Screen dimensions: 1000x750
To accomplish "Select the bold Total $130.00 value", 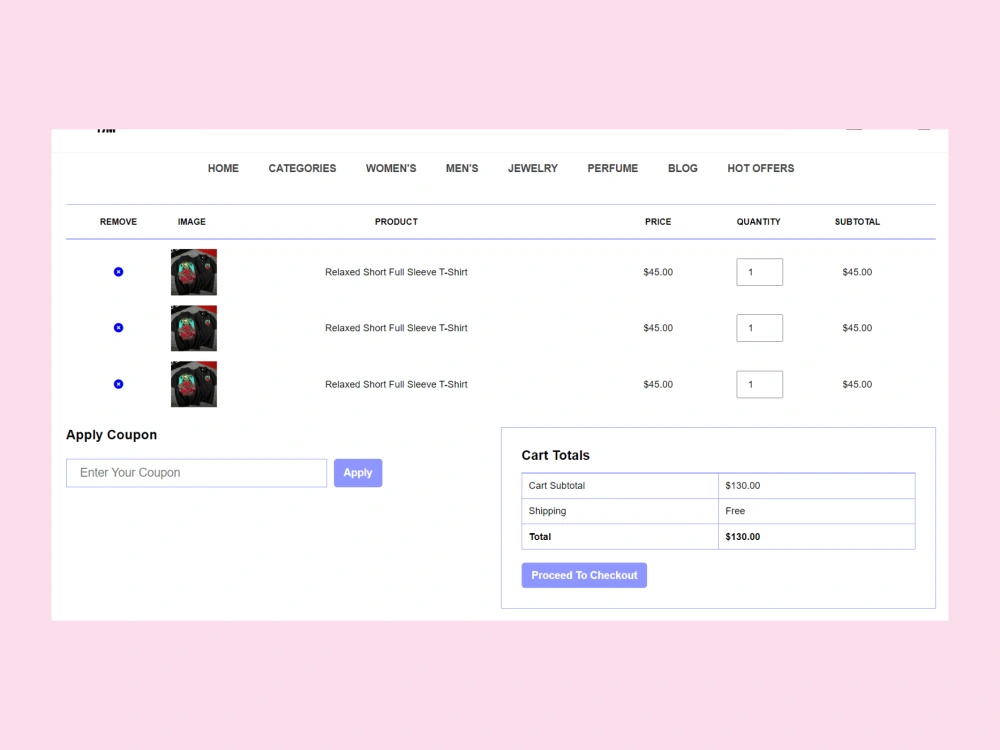I will coord(742,537).
